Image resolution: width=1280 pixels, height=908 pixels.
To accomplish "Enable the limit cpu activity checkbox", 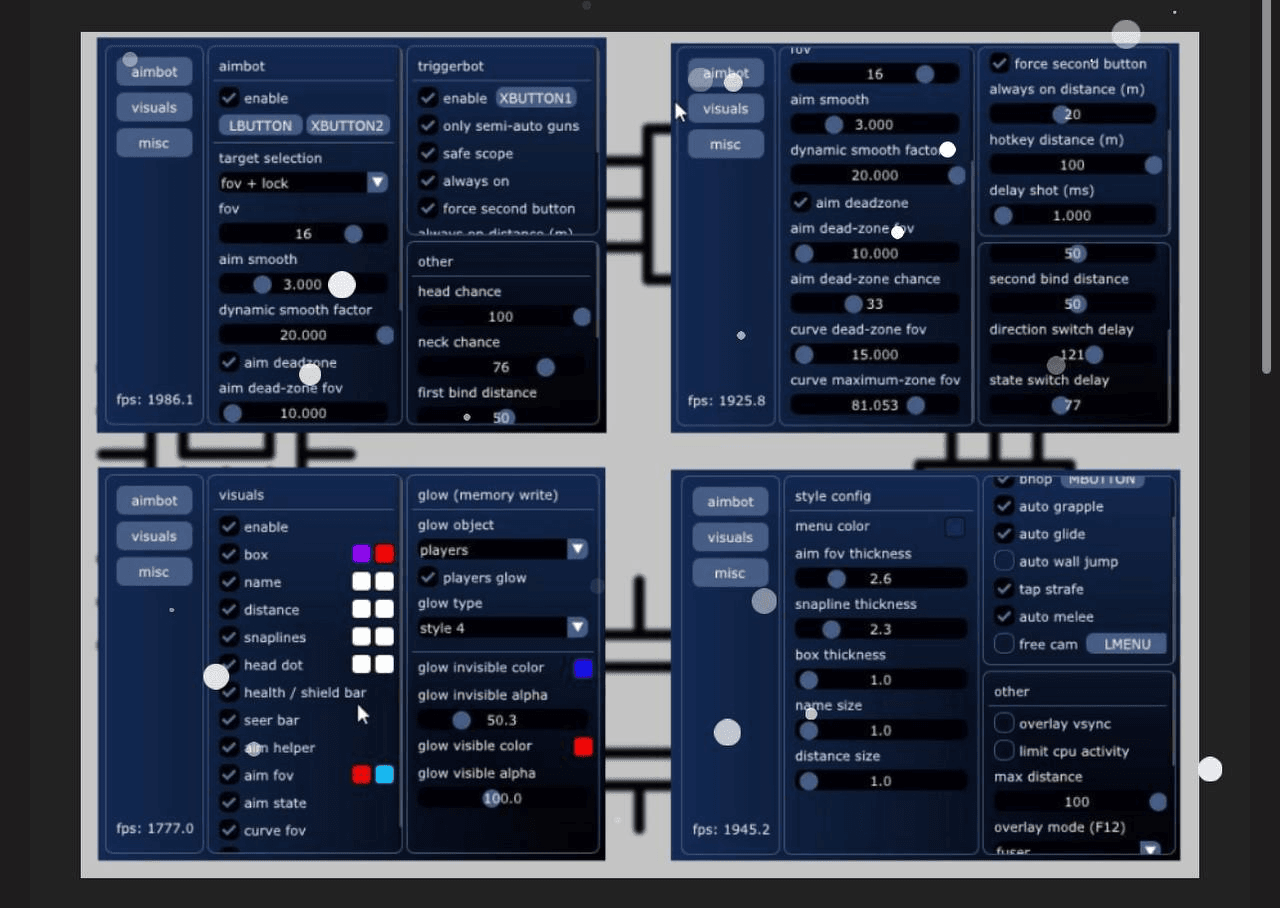I will pos(1004,751).
